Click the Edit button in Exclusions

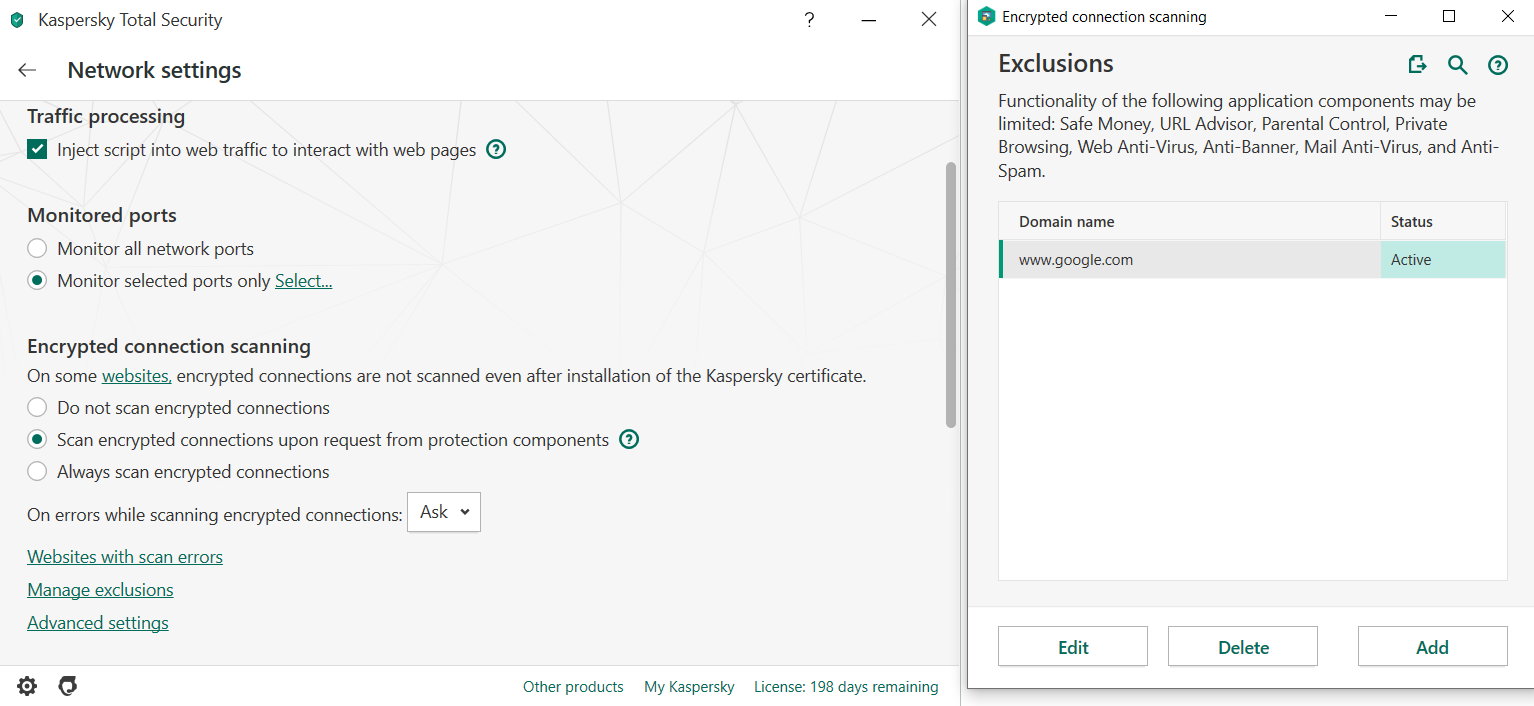tap(1073, 647)
